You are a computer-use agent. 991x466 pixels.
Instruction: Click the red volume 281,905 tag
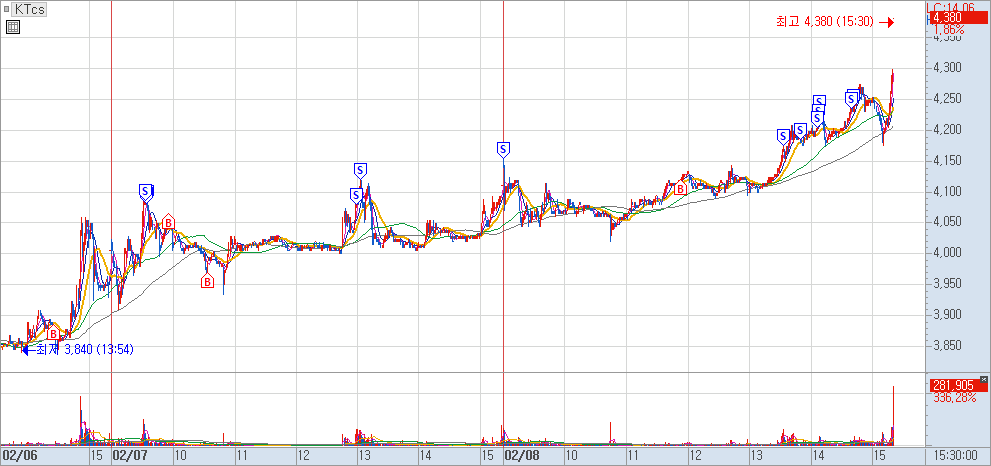[x=952, y=385]
